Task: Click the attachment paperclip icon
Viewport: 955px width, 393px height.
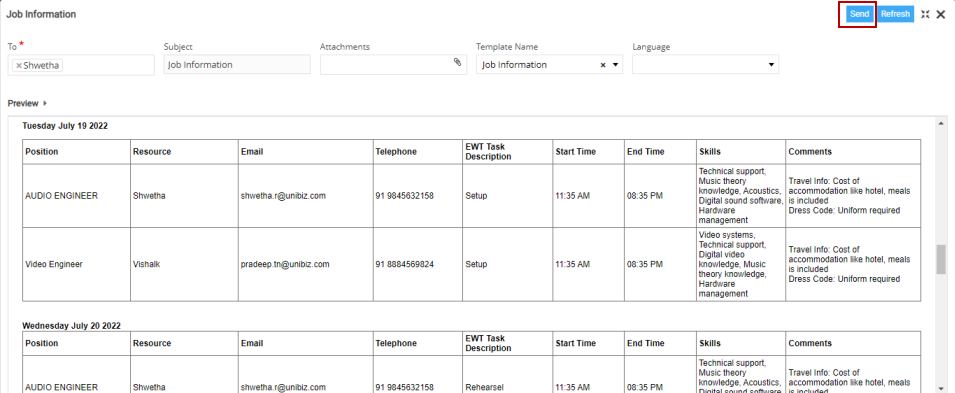Action: pyautogui.click(x=457, y=62)
